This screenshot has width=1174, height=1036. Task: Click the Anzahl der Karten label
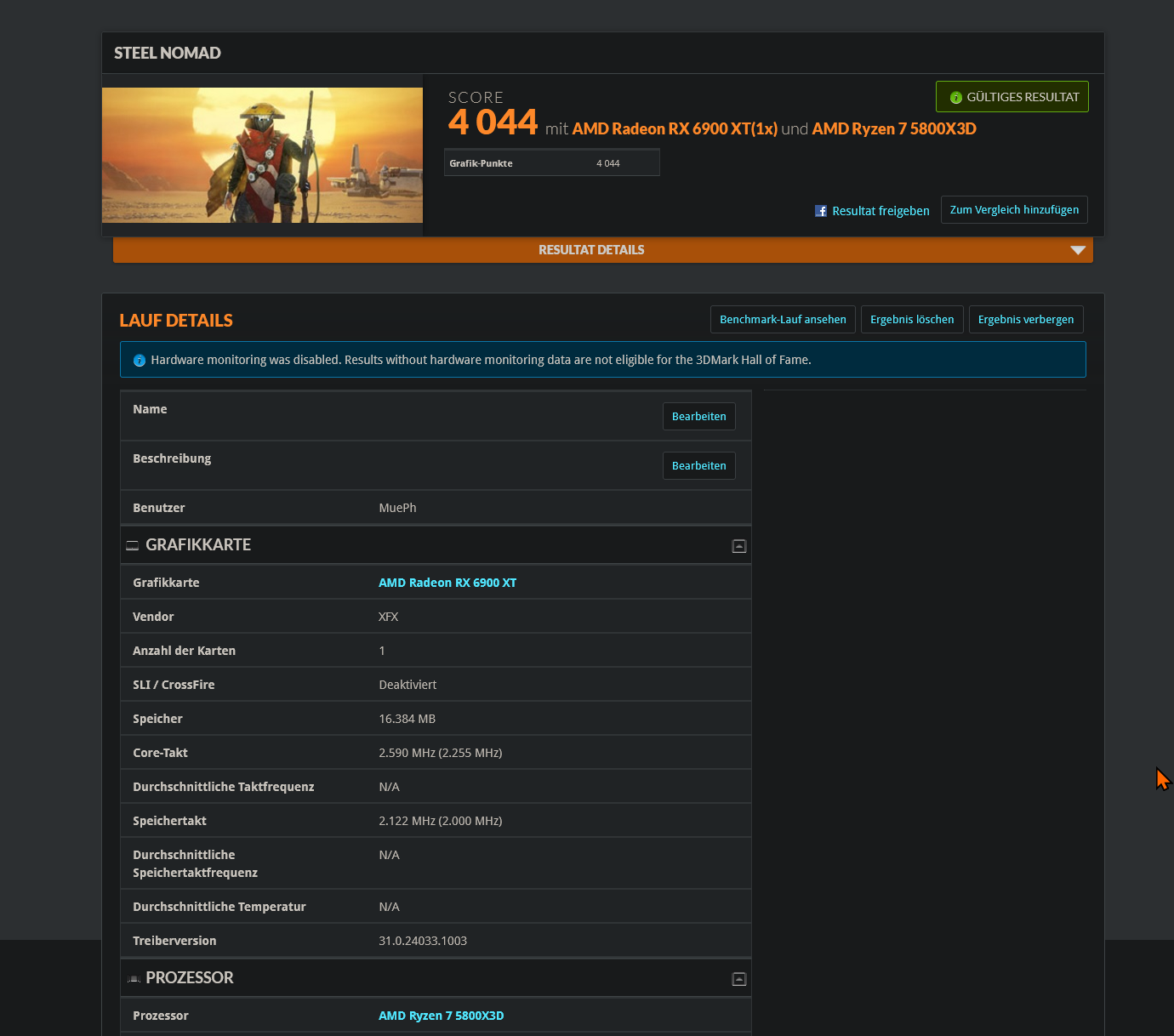pos(184,651)
